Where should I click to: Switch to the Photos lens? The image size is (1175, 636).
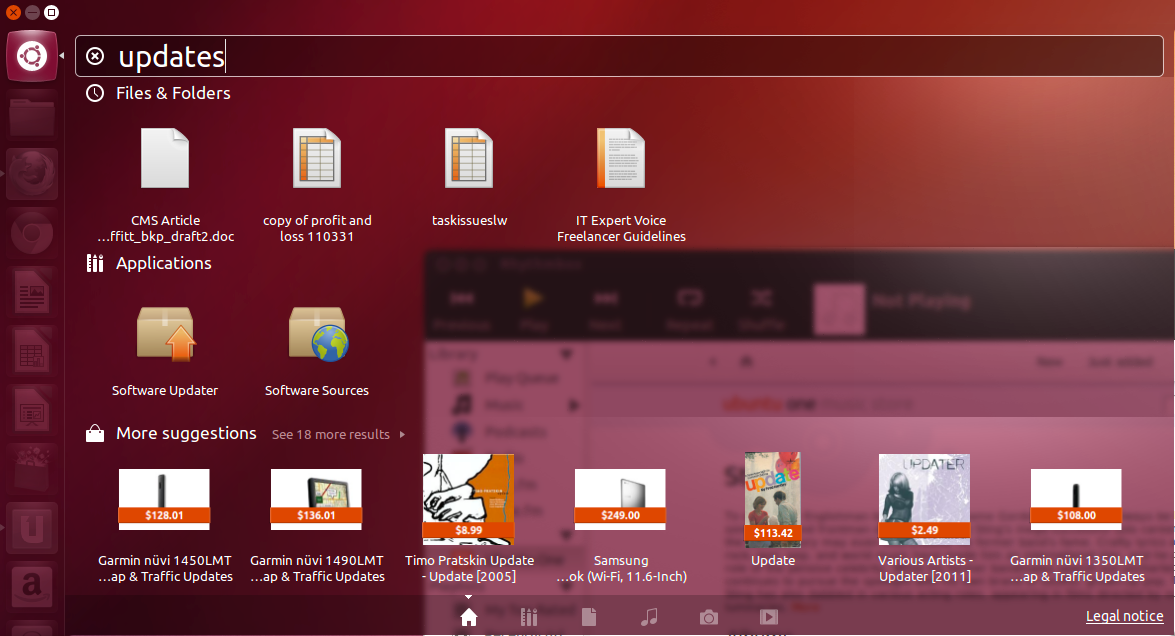[x=709, y=617]
